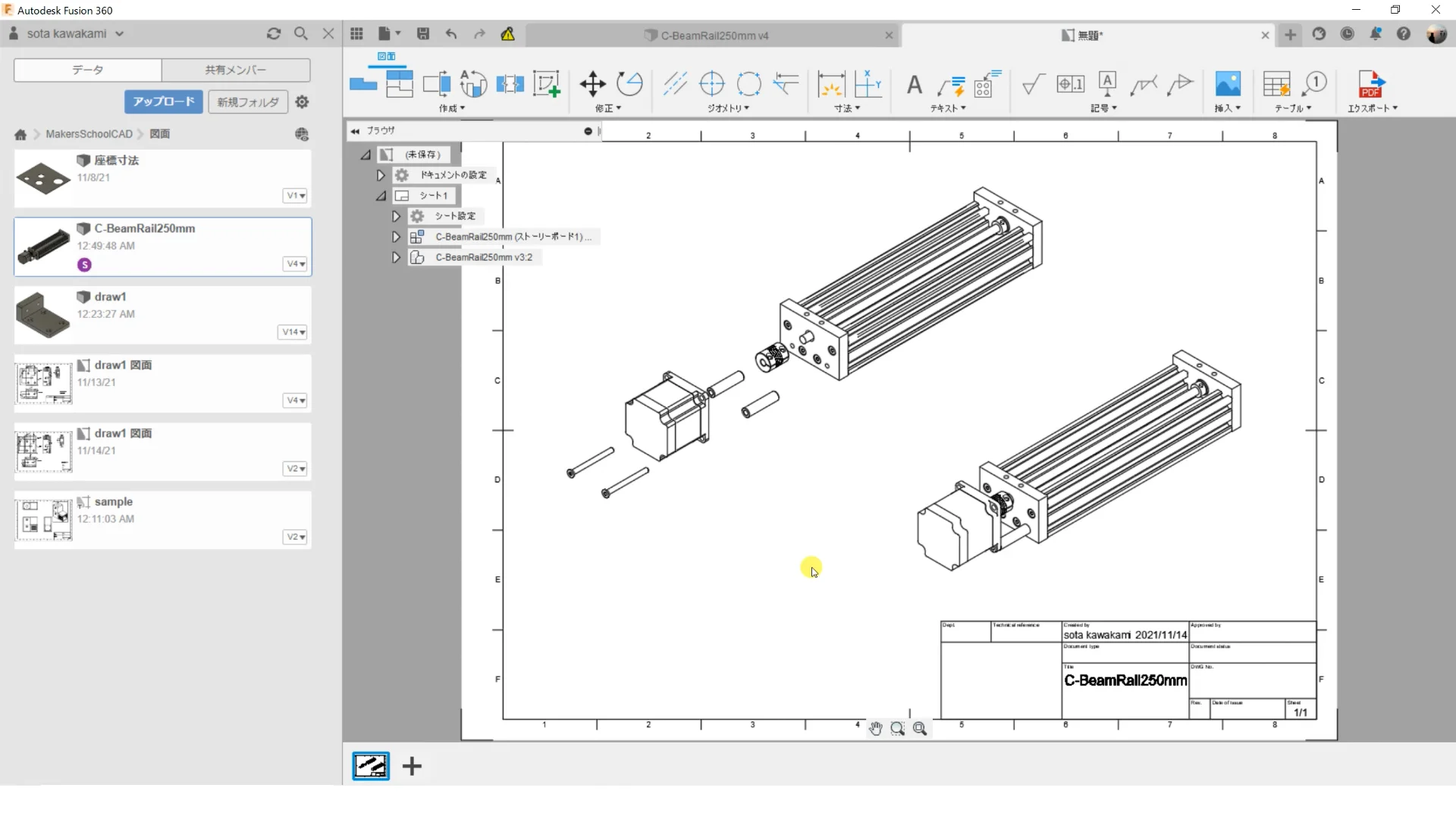The height and width of the screenshot is (819, 1456).
Task: Select the Welding symbol tool
Action: [x=1144, y=84]
